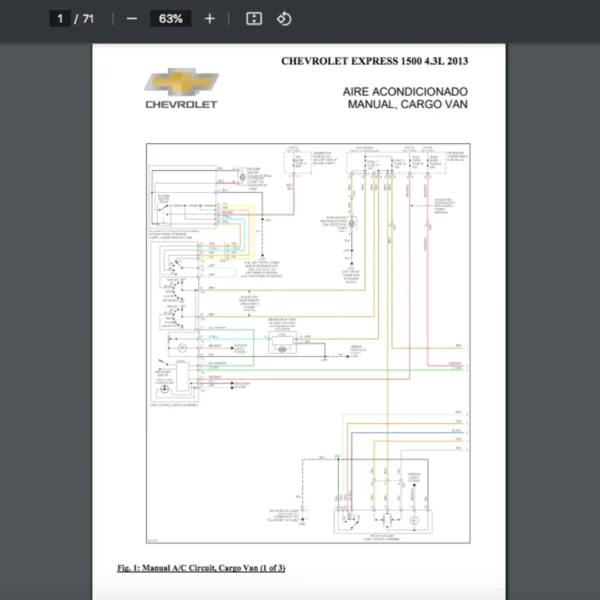
Task: Rotate the document with the rotate icon
Action: [283, 19]
